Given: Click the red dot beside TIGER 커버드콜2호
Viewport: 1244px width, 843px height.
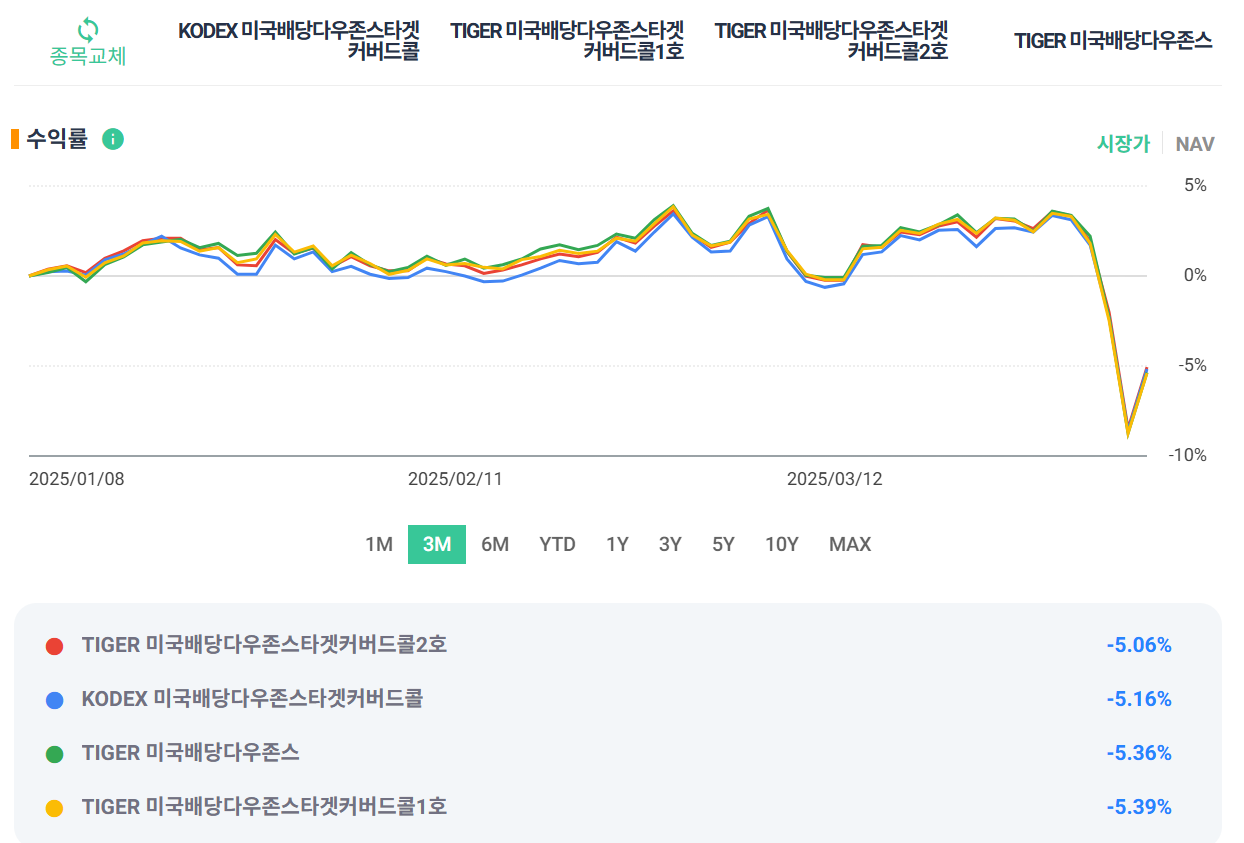Looking at the screenshot, I should [53, 645].
